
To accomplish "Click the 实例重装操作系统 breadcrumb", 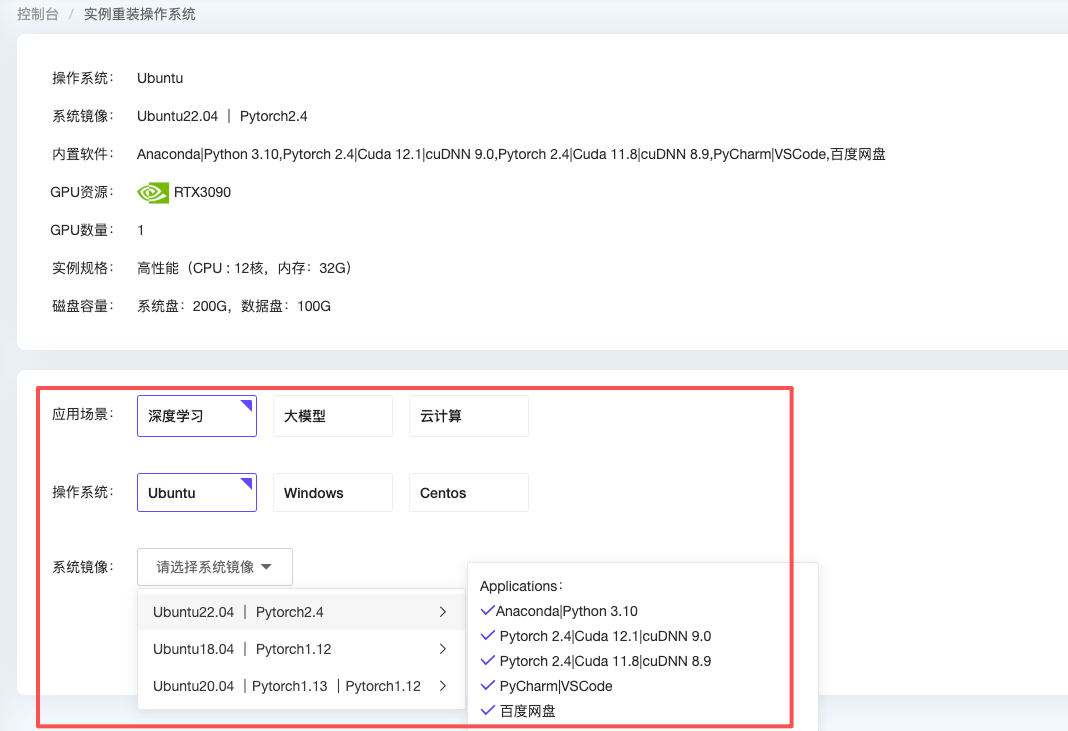I will click(x=140, y=14).
